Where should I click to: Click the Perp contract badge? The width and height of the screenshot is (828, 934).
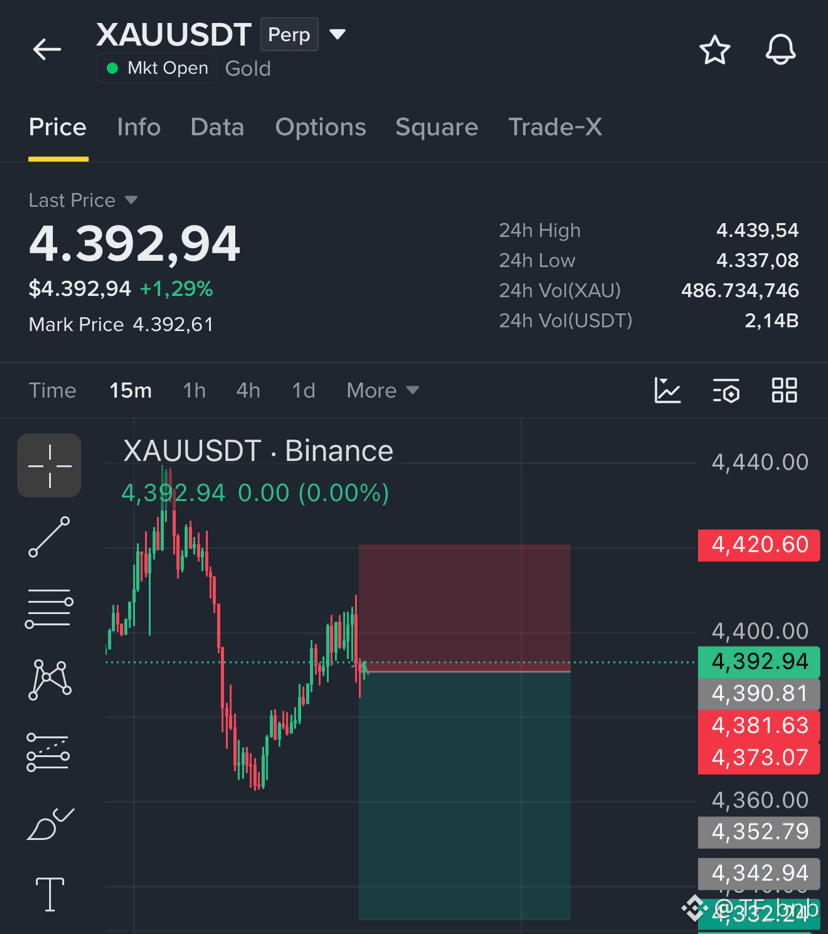coord(289,35)
